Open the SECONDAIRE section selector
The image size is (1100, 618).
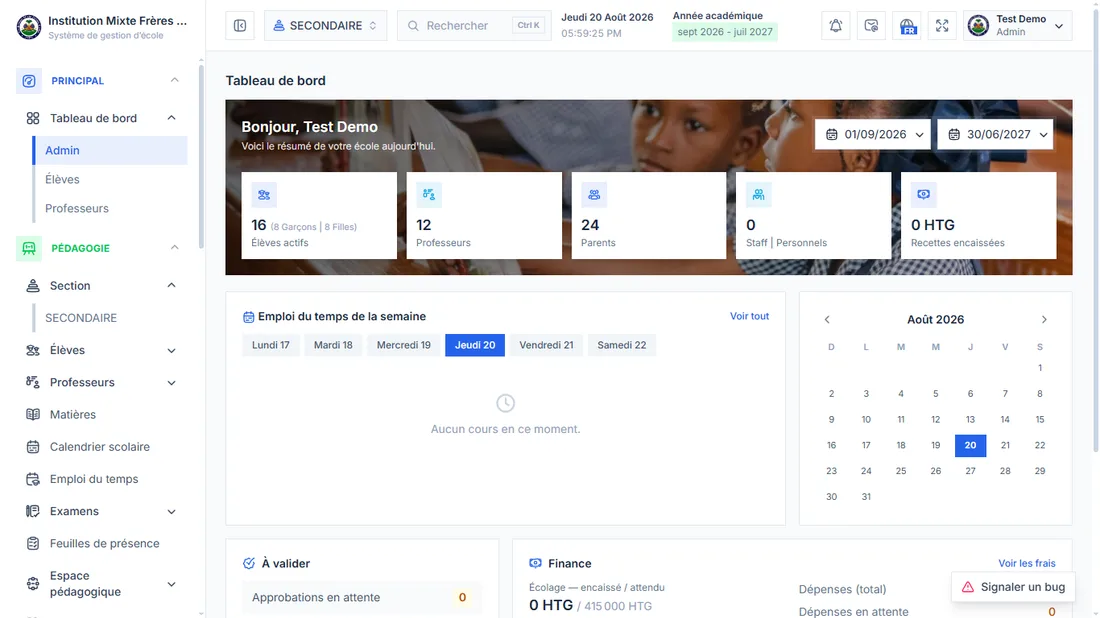[326, 26]
